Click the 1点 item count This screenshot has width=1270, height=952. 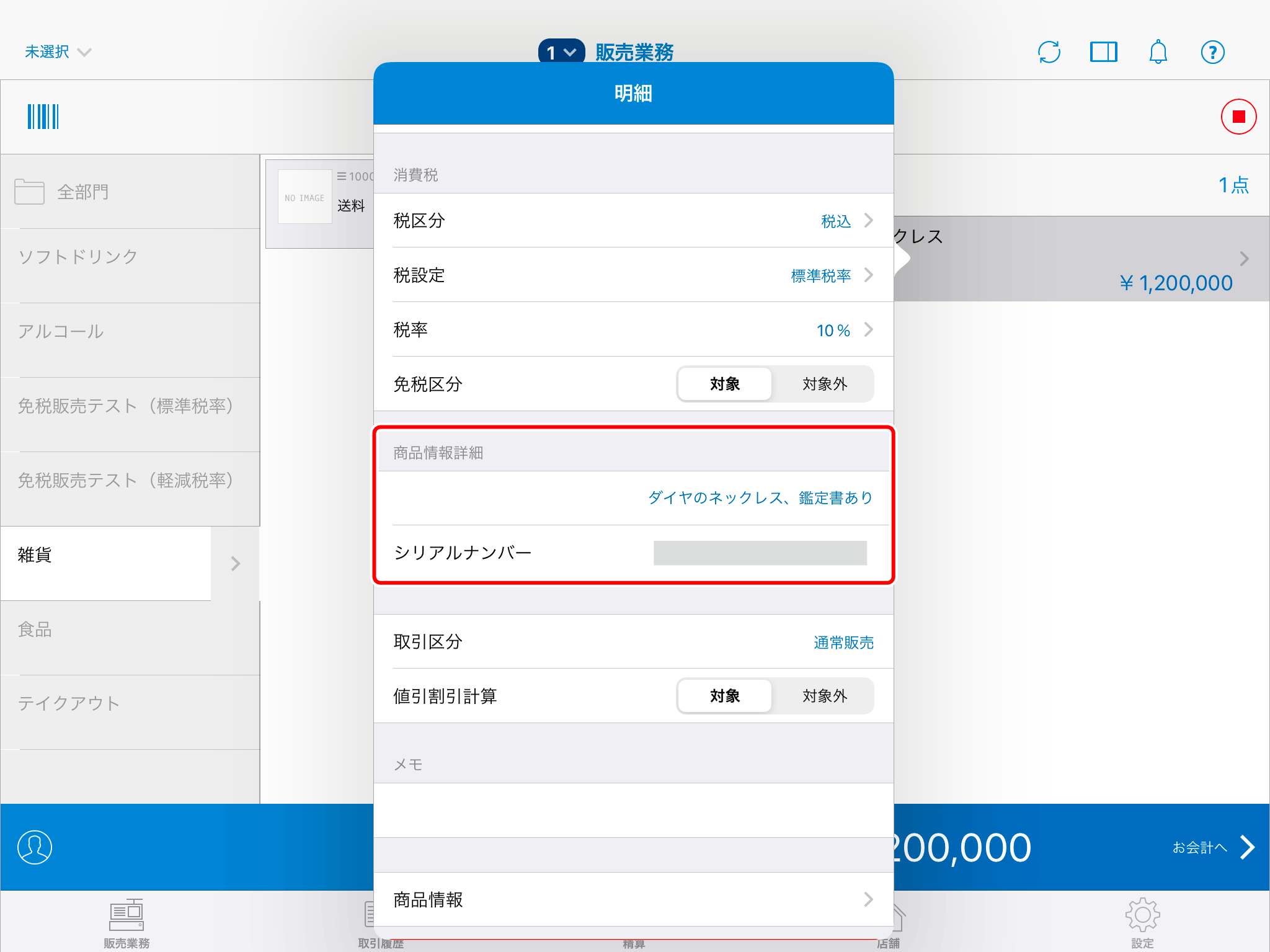point(1233,185)
